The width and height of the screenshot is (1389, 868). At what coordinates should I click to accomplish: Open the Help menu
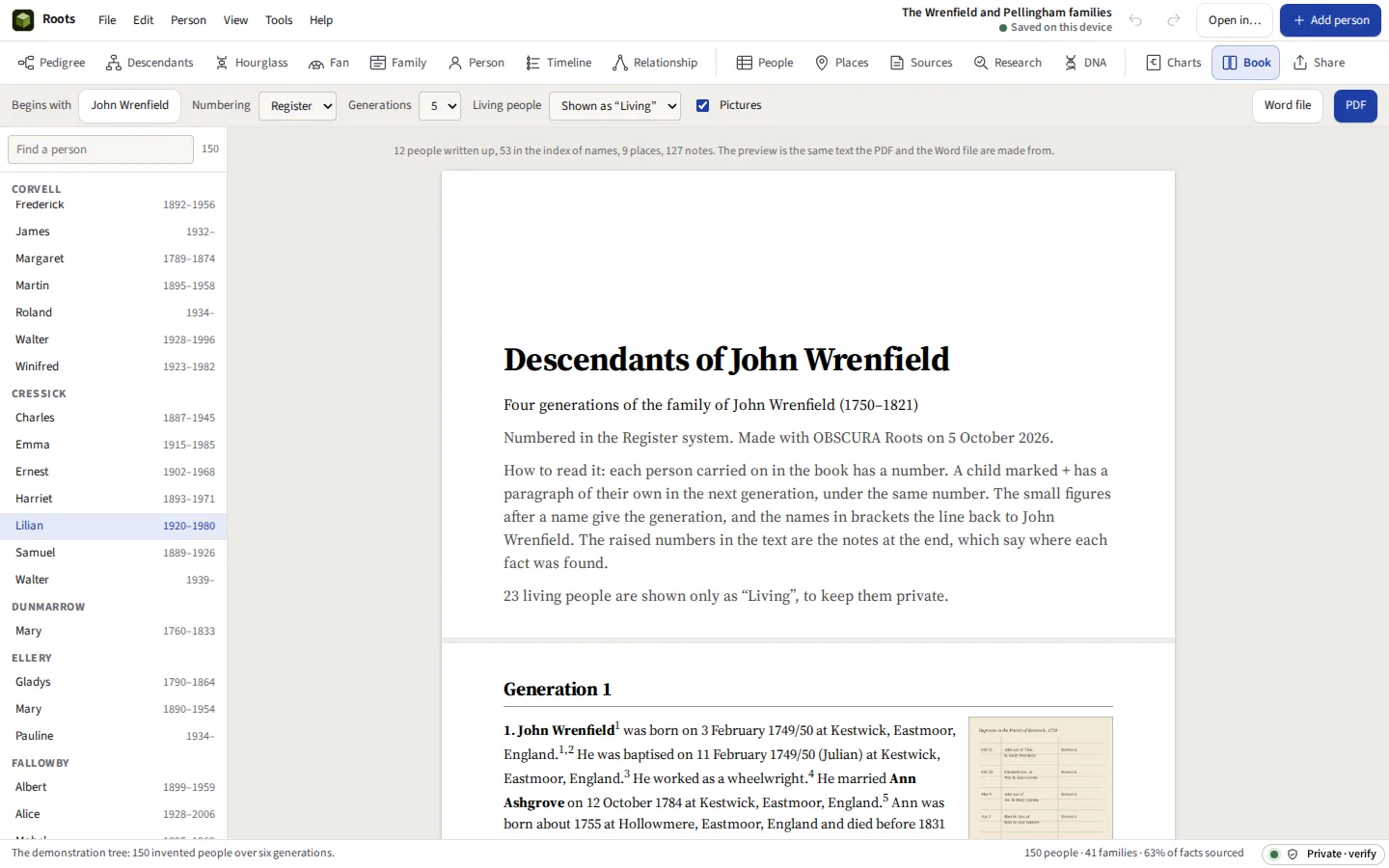321,20
